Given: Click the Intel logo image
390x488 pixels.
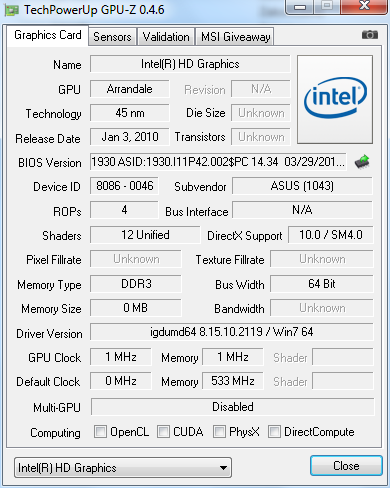Looking at the screenshot, I should coord(335,100).
